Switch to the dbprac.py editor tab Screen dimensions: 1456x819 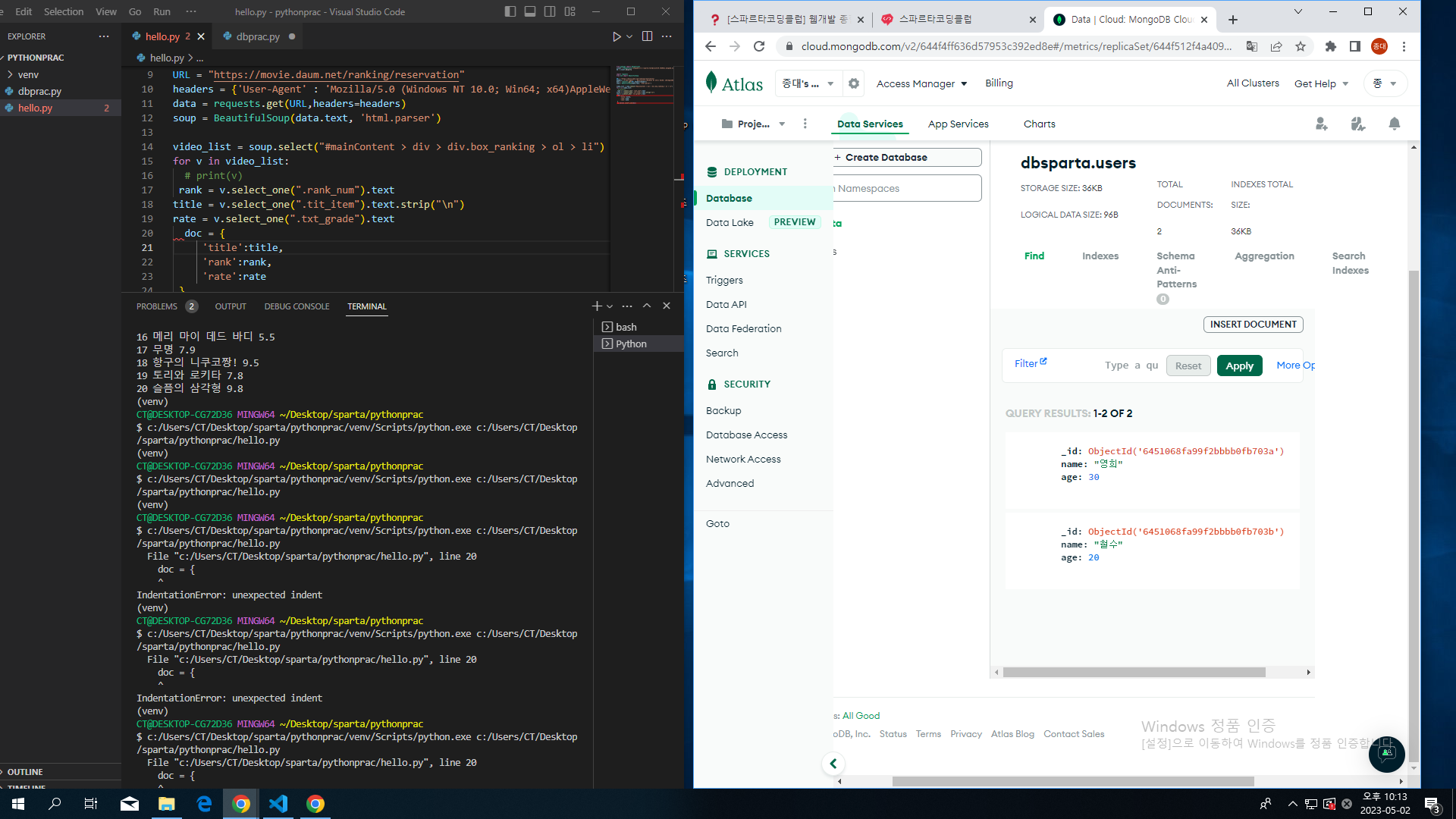258,36
